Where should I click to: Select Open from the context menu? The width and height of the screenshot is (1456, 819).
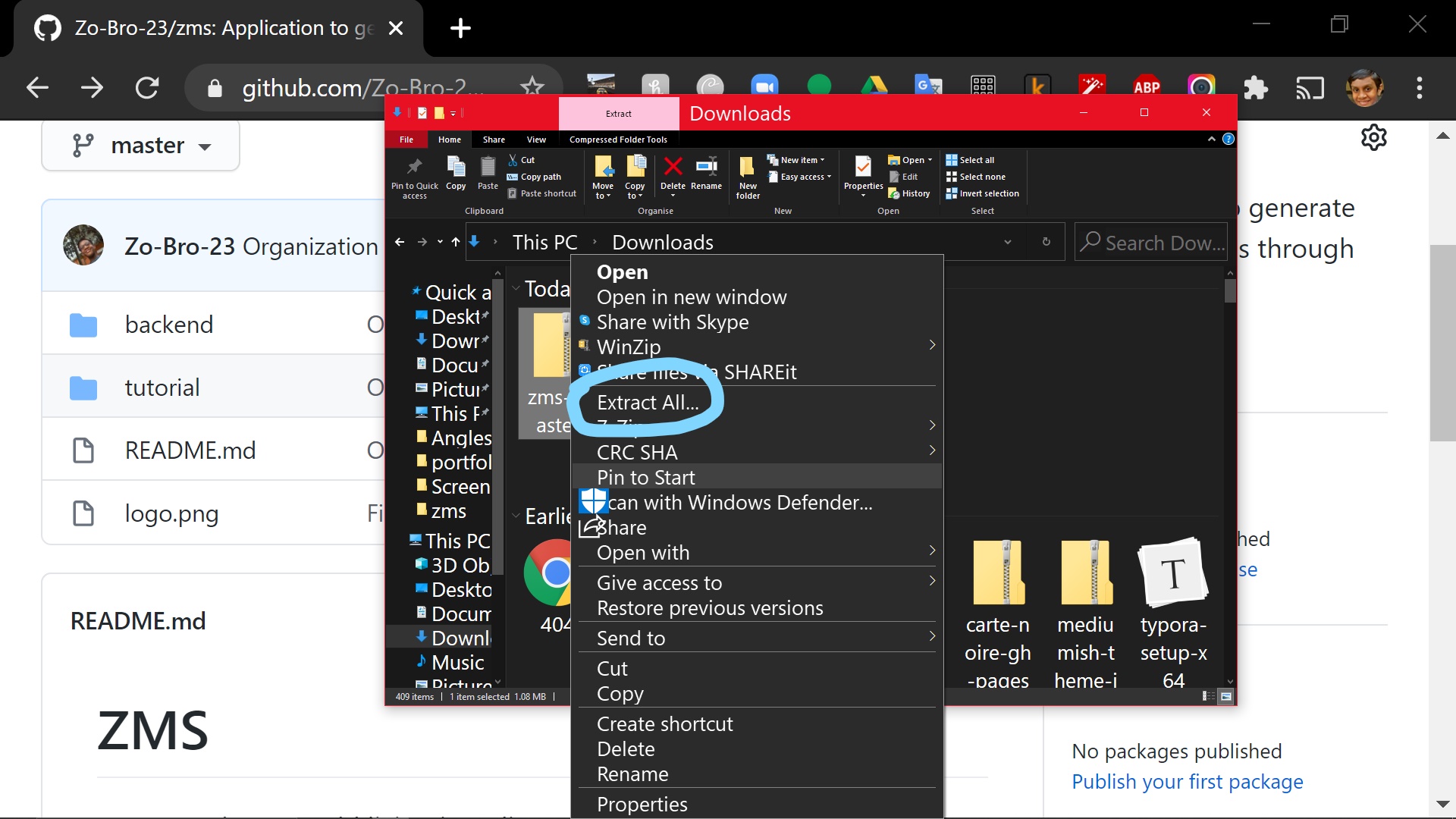(x=622, y=270)
